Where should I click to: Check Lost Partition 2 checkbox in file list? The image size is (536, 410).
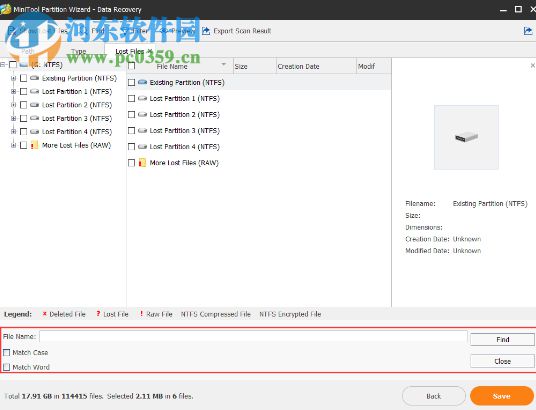tap(131, 115)
